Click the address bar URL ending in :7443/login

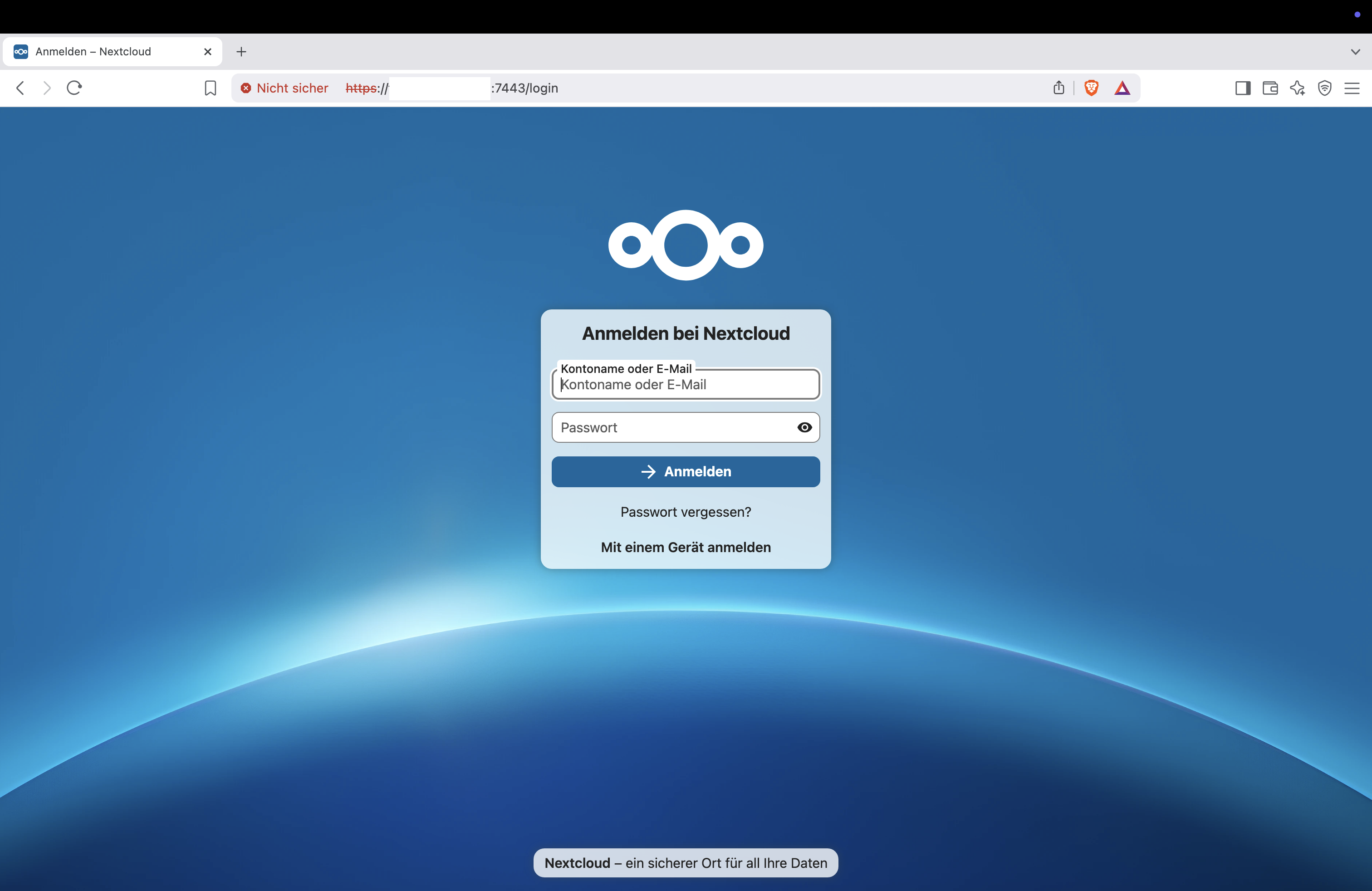click(x=452, y=88)
